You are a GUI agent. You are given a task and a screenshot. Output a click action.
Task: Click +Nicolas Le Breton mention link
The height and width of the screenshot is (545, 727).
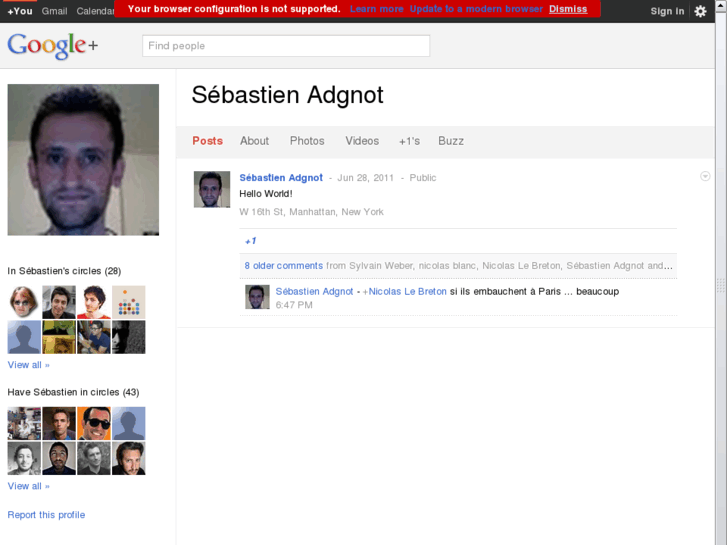tap(404, 291)
